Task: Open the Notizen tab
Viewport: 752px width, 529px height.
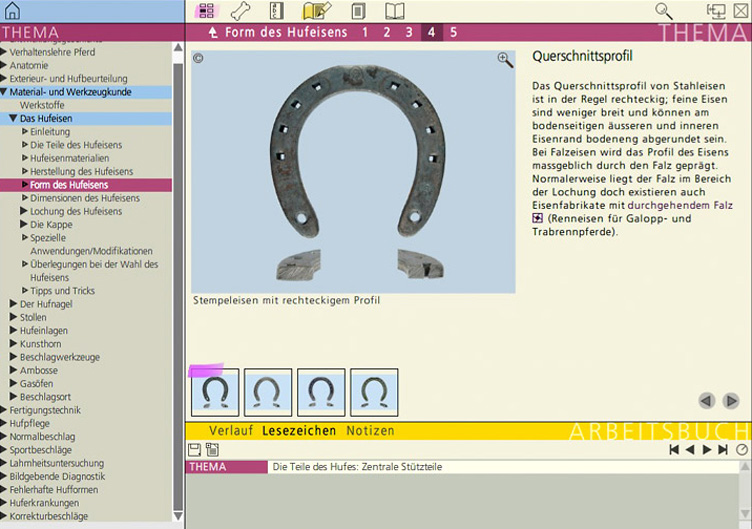Action: (x=370, y=431)
